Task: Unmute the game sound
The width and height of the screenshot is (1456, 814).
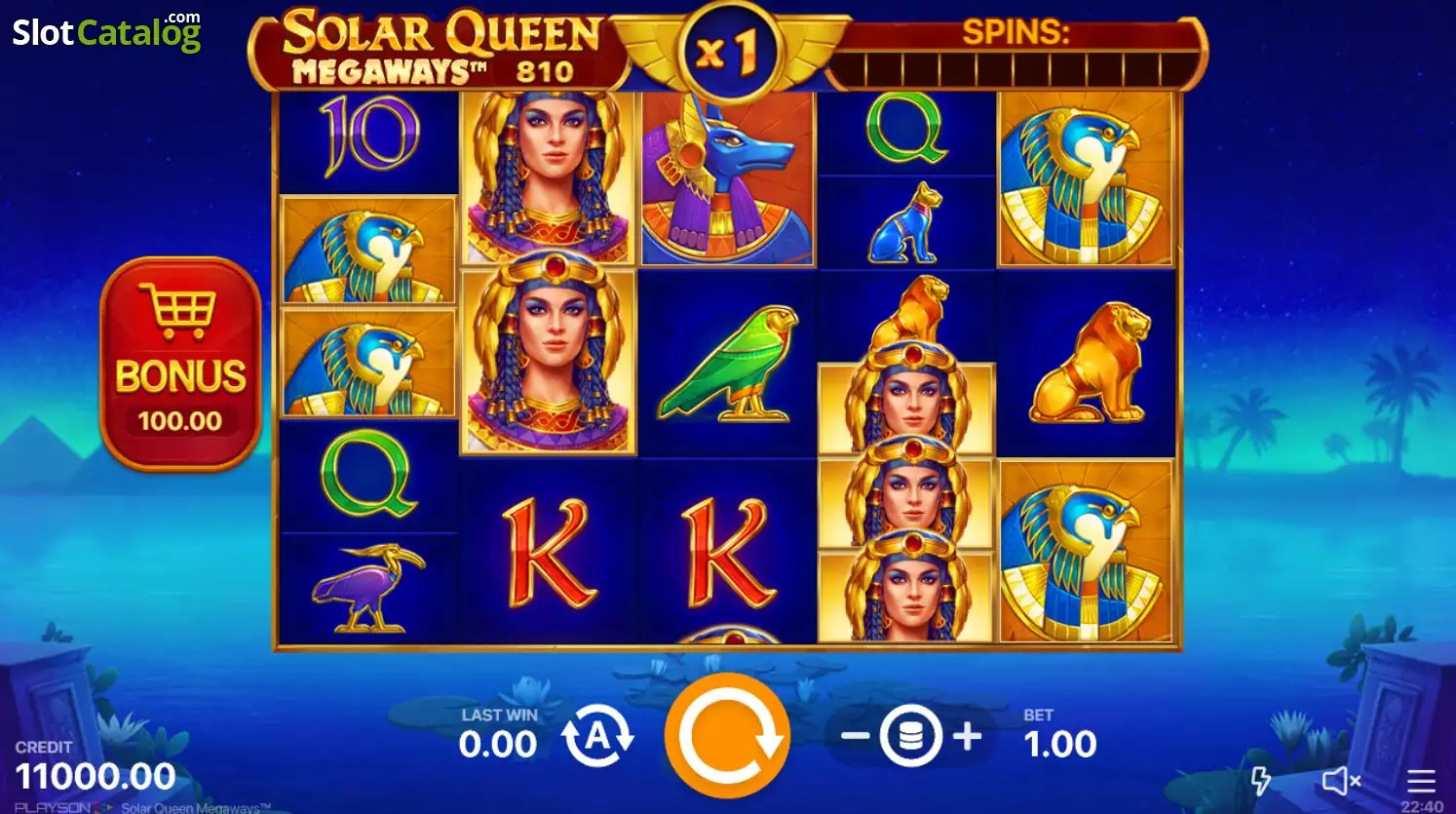Action: click(1341, 780)
